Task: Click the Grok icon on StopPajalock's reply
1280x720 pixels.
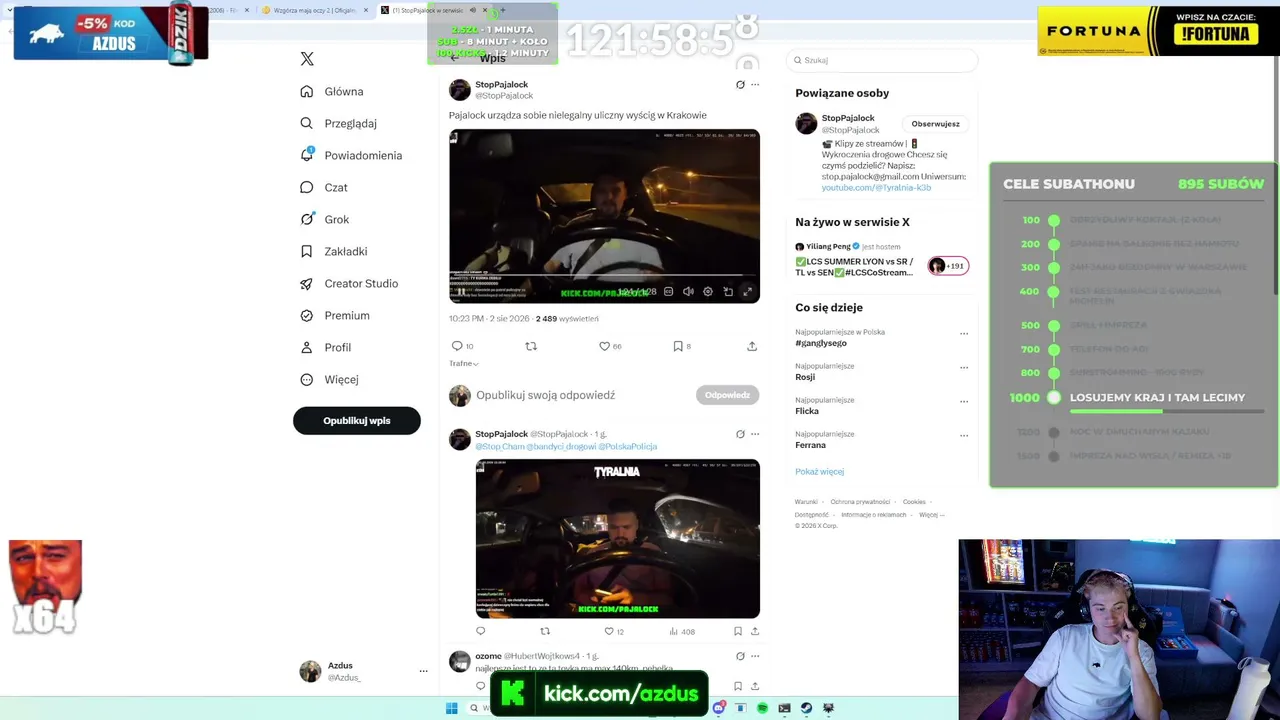Action: [x=740, y=434]
